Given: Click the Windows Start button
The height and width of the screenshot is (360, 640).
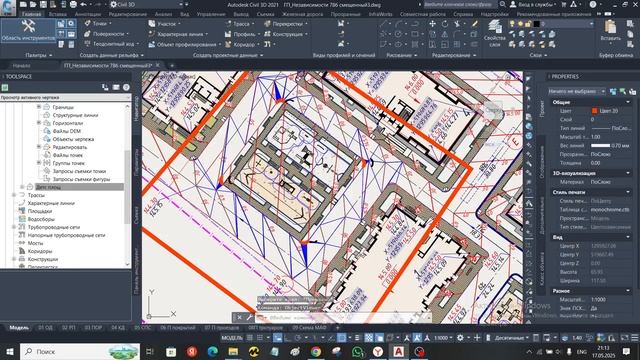Looking at the screenshot, I should (x=9, y=351).
